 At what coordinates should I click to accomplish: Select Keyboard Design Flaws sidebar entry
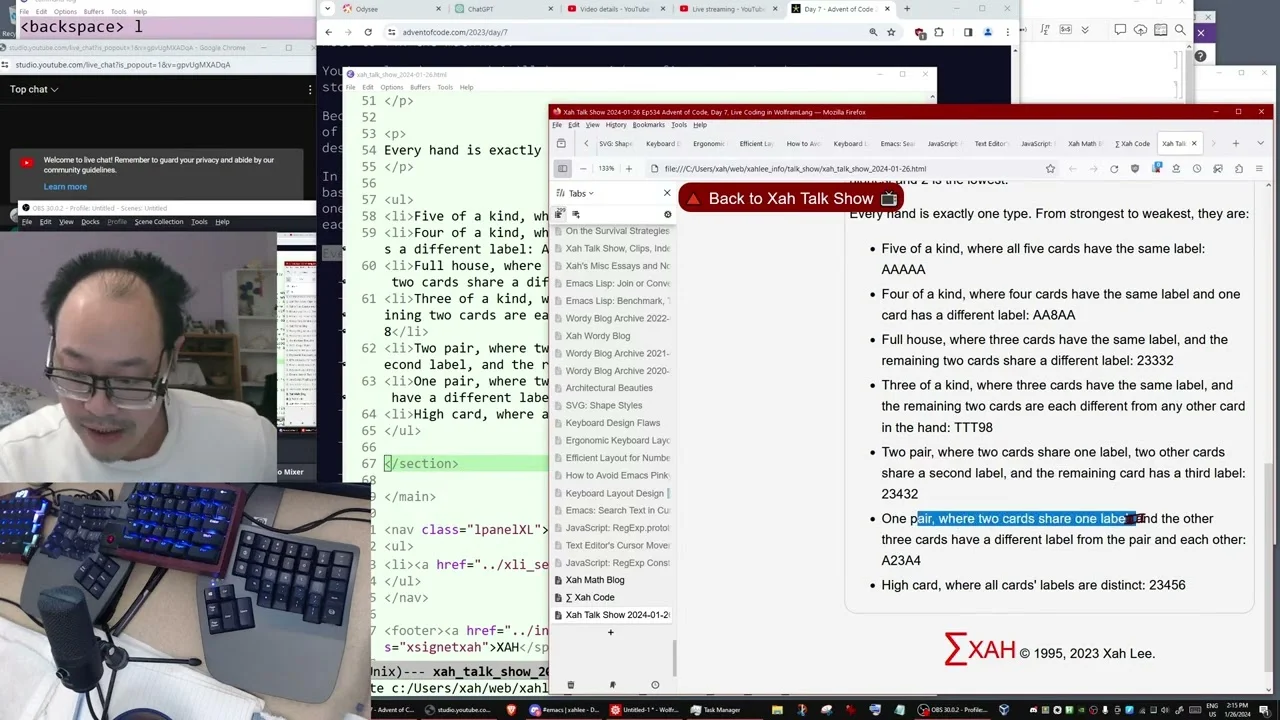tap(612, 423)
